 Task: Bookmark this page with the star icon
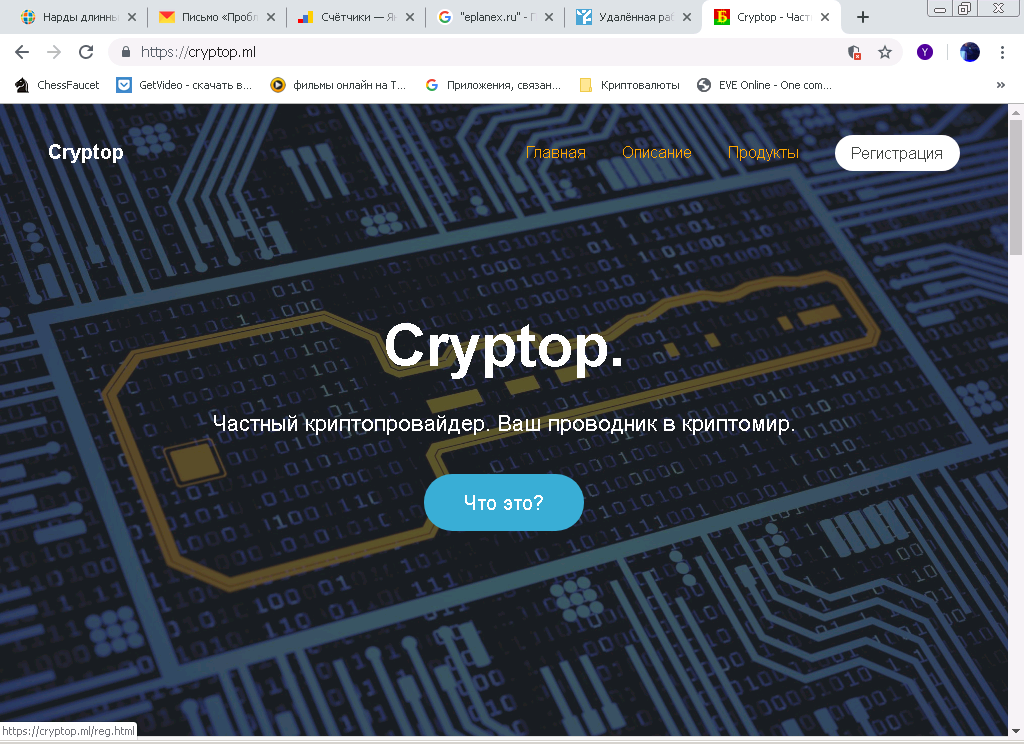(x=884, y=52)
